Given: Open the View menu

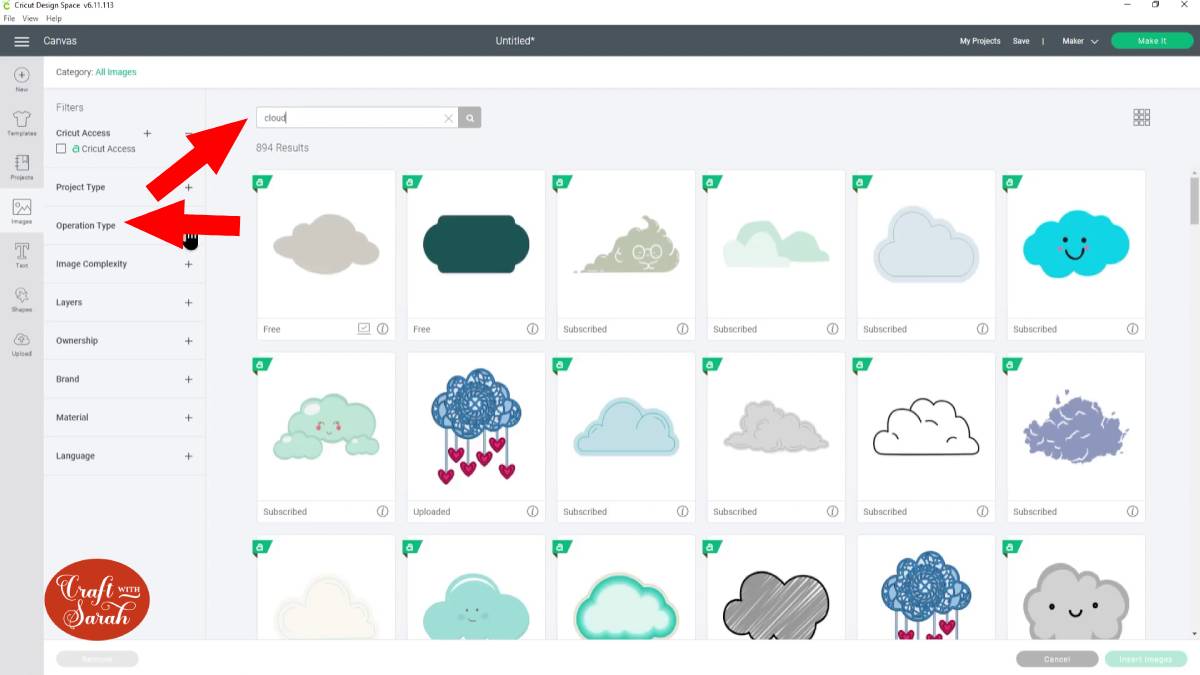Looking at the screenshot, I should pyautogui.click(x=30, y=19).
